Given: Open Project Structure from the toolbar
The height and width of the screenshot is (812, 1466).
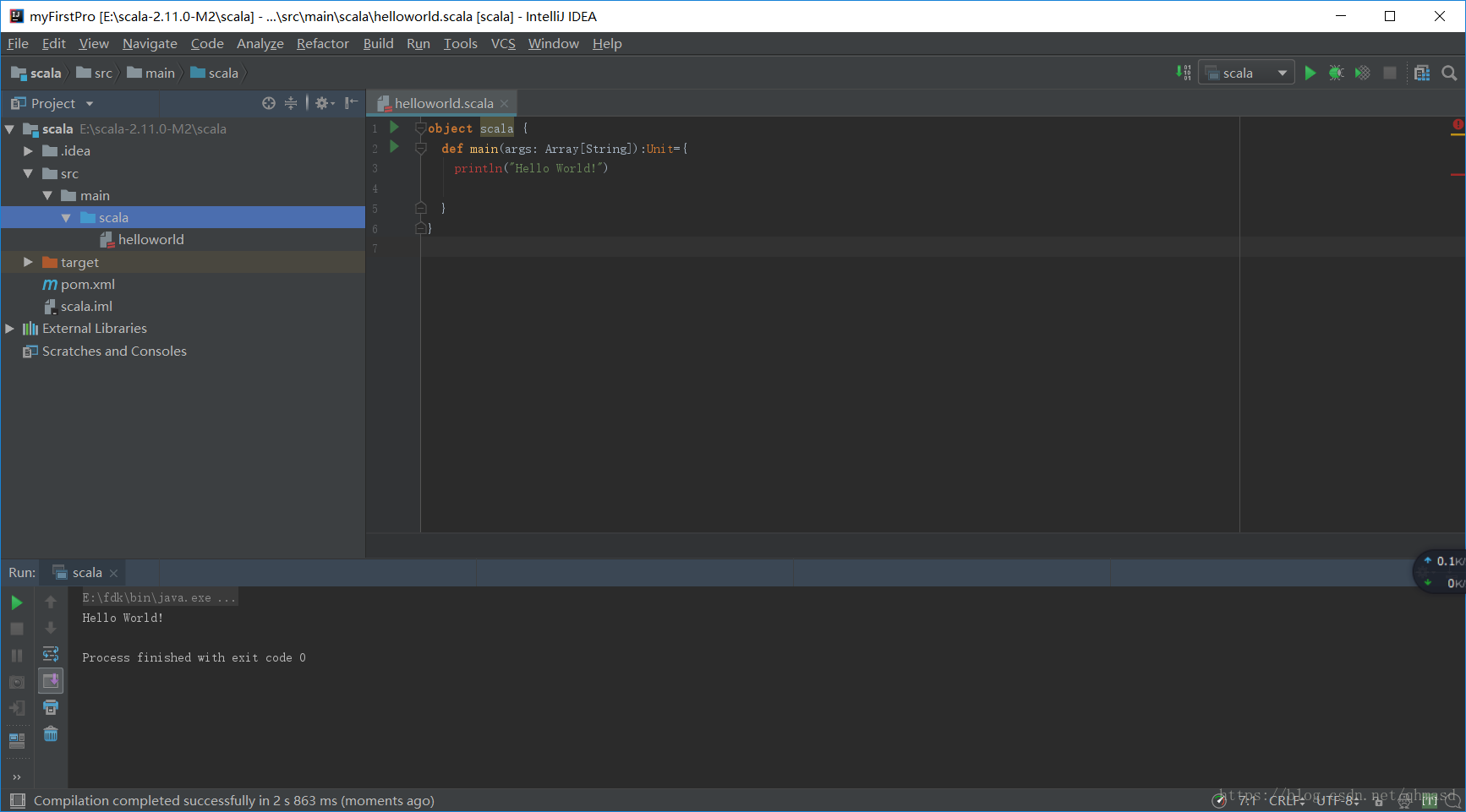Looking at the screenshot, I should click(1422, 74).
